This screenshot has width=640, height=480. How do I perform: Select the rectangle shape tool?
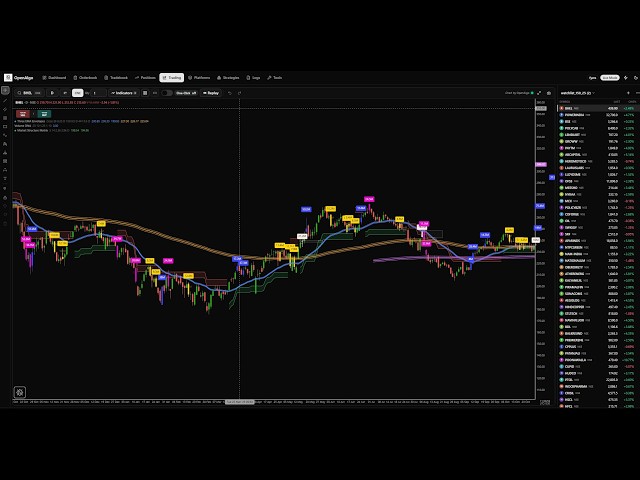[5, 127]
